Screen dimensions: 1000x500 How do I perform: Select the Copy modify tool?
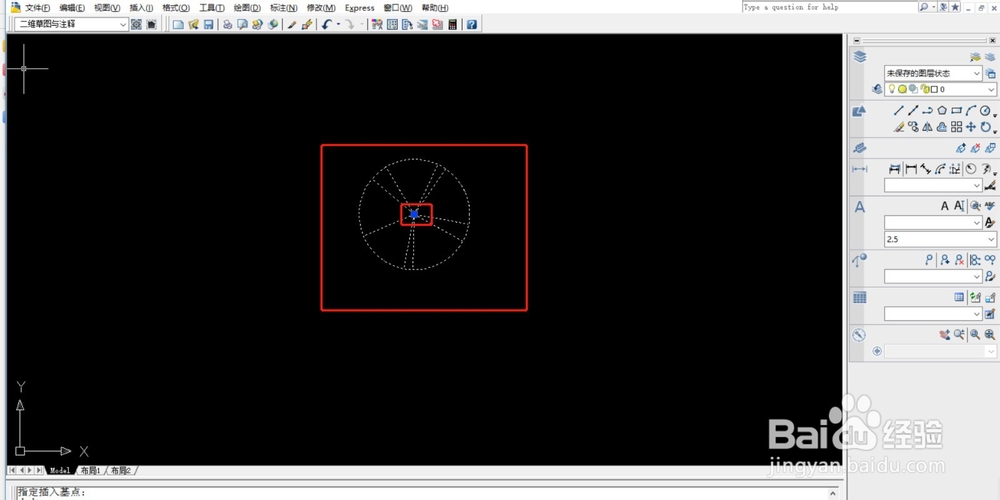[x=913, y=127]
